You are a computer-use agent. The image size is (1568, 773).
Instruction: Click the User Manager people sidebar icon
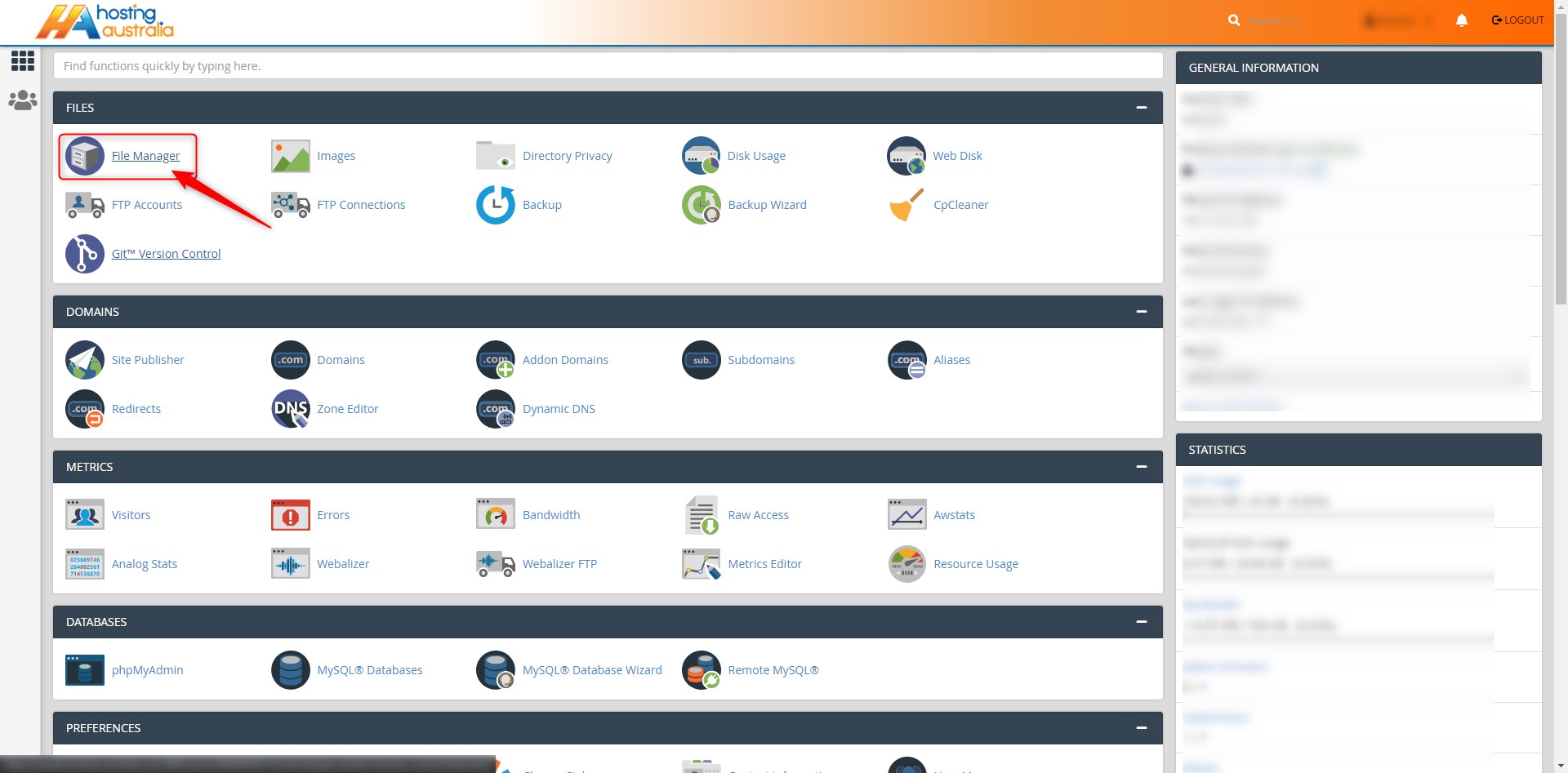[x=22, y=100]
